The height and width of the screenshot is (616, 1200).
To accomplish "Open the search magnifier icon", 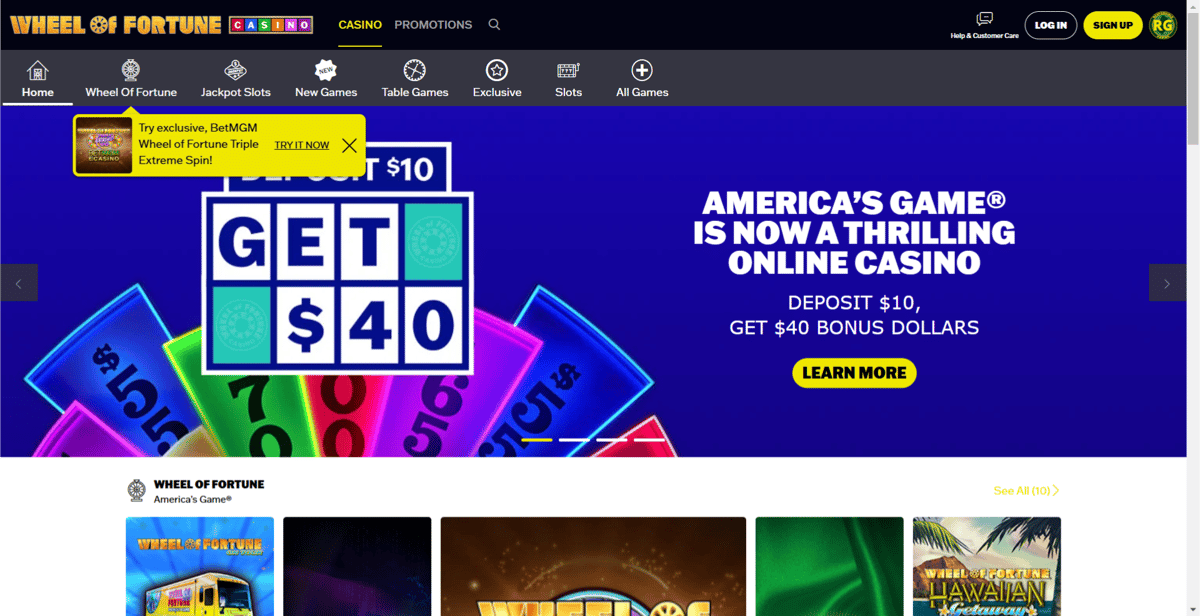I will (x=494, y=25).
